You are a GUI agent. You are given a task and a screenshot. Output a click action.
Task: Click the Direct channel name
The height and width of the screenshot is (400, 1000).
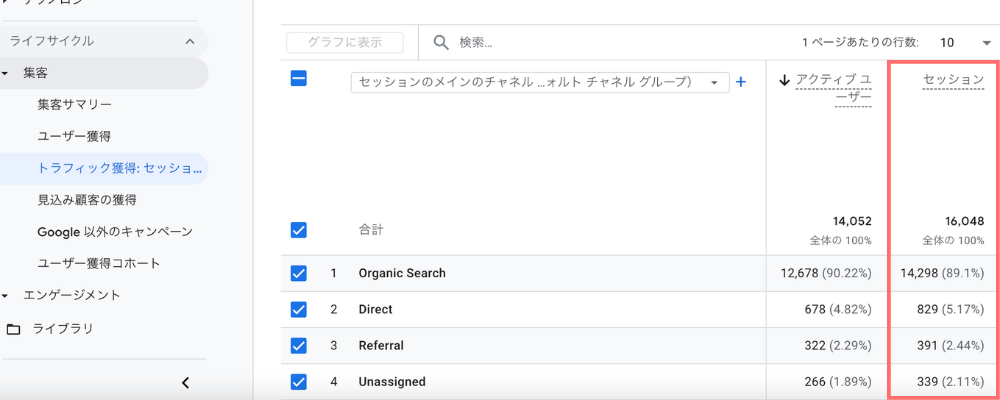coord(375,309)
